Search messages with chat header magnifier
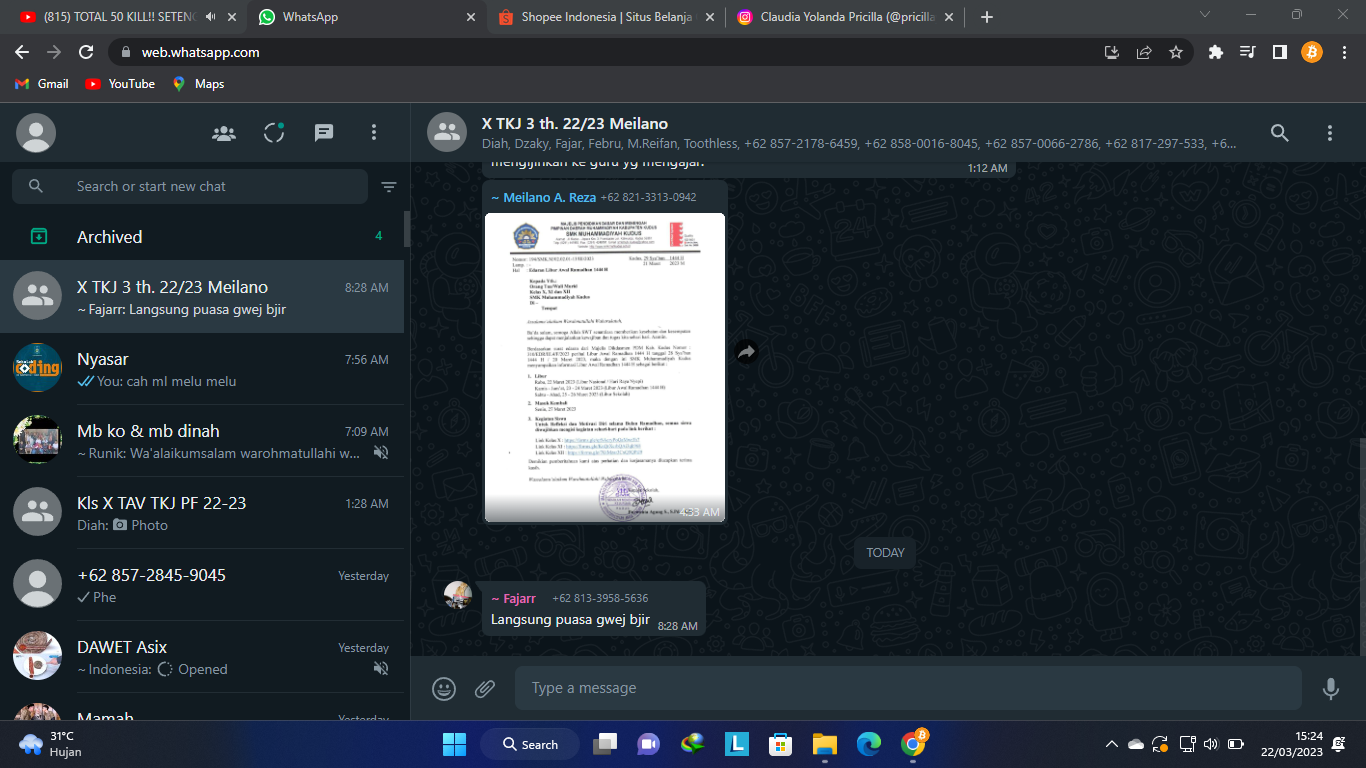The height and width of the screenshot is (768, 1366). (x=1280, y=133)
